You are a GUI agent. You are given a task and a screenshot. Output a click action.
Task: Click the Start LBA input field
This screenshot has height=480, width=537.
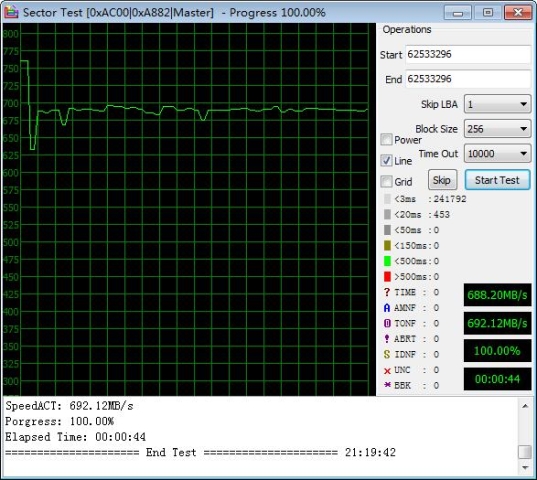click(x=468, y=54)
